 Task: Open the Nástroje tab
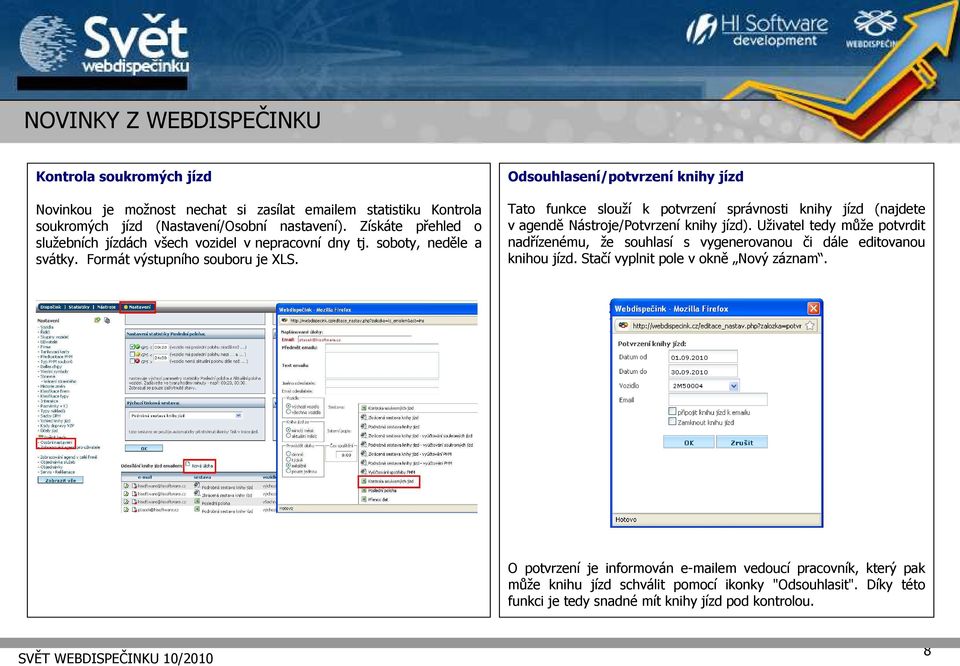click(107, 307)
